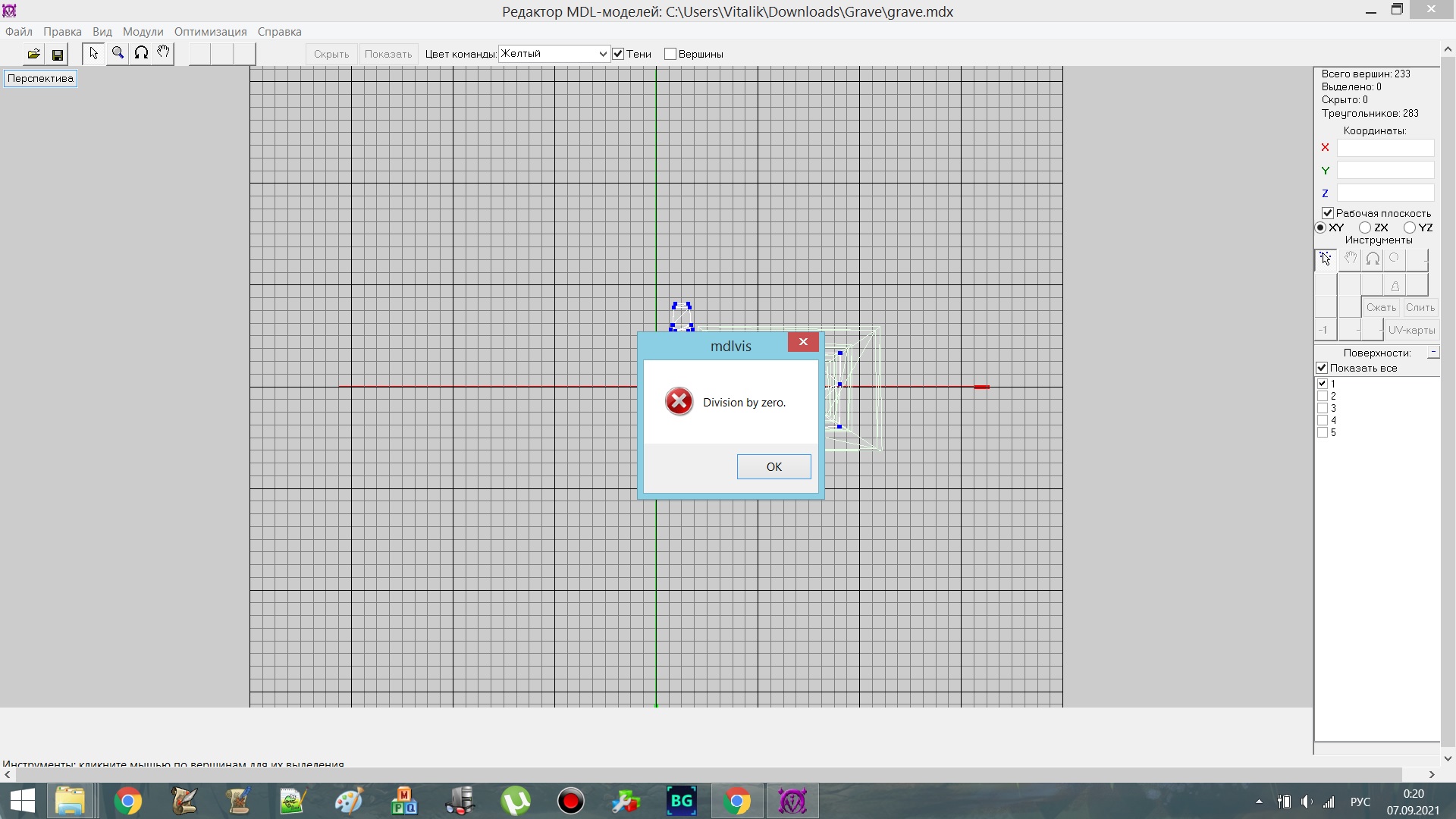The width and height of the screenshot is (1456, 819).
Task: Click the open file folder icon
Action: point(33,54)
